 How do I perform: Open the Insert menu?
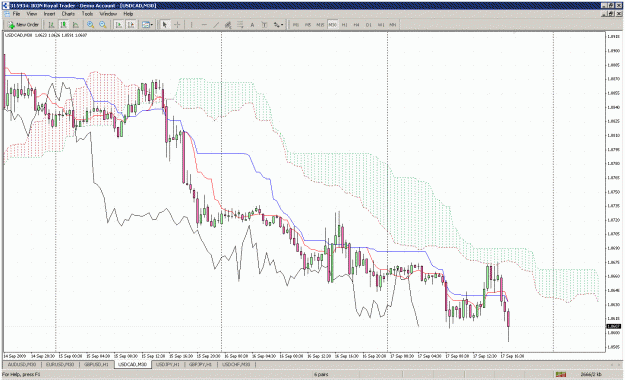[49, 14]
